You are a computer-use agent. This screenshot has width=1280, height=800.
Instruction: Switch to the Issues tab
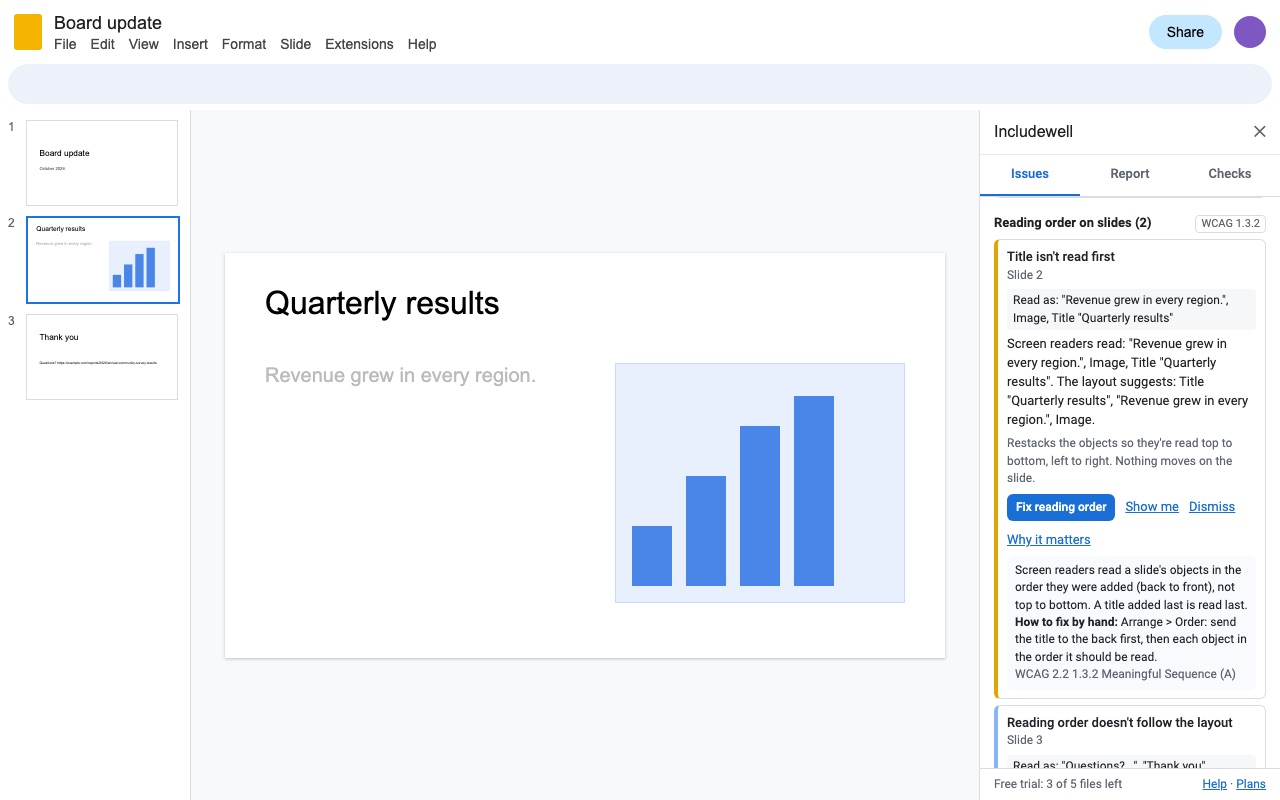click(1030, 174)
